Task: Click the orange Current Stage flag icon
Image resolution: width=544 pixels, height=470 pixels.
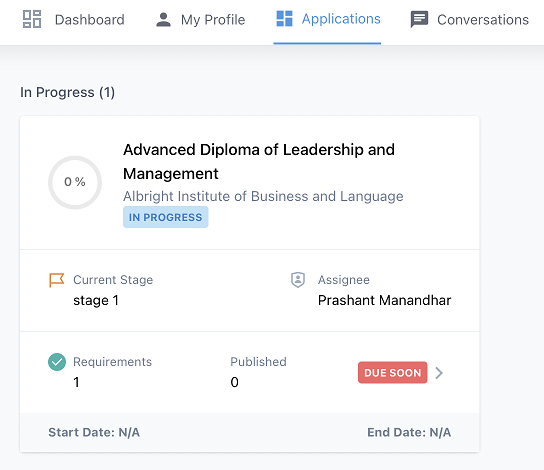Action: tap(56, 280)
